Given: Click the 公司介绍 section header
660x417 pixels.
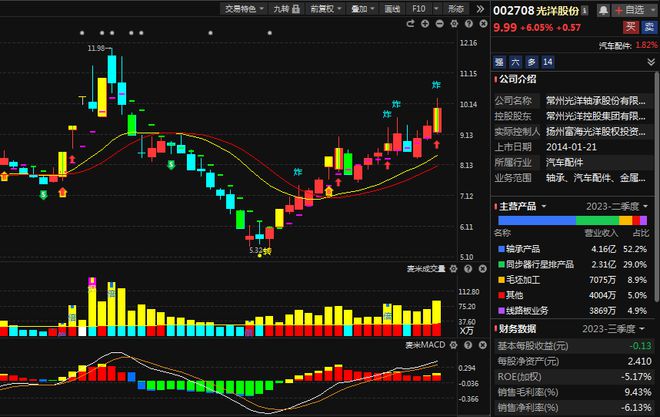Looking at the screenshot, I should [x=517, y=79].
